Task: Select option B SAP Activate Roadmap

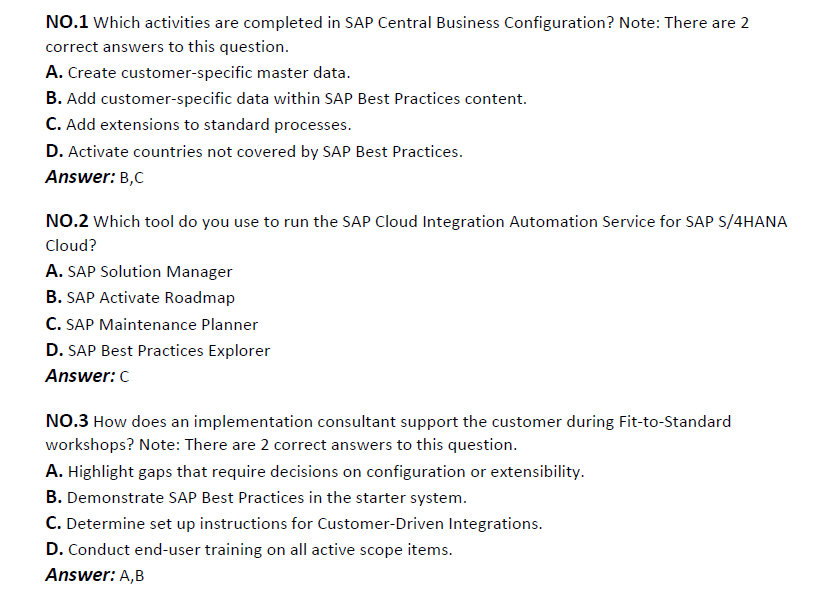Action: [140, 297]
